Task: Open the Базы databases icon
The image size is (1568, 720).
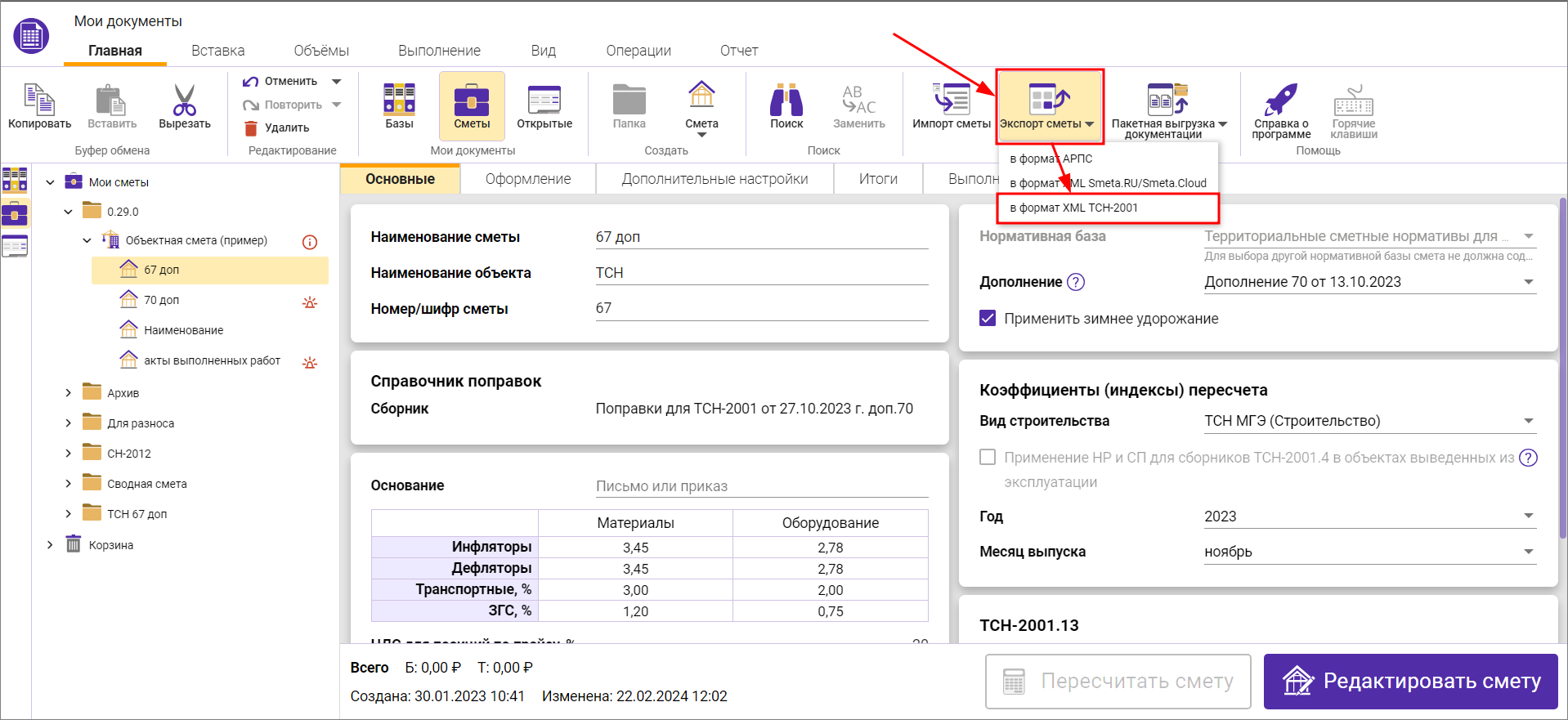Action: [x=399, y=101]
